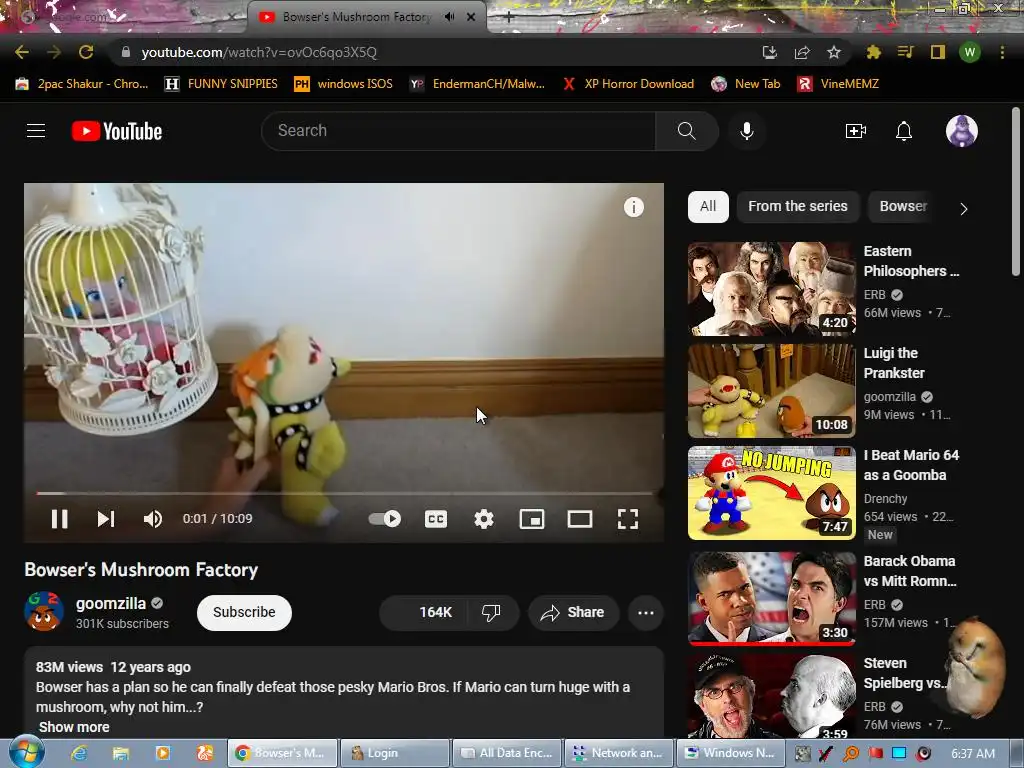This screenshot has width=1024, height=768.
Task: Open I Beat Mario 64 as a Goomba thumbnail
Action: (771, 493)
